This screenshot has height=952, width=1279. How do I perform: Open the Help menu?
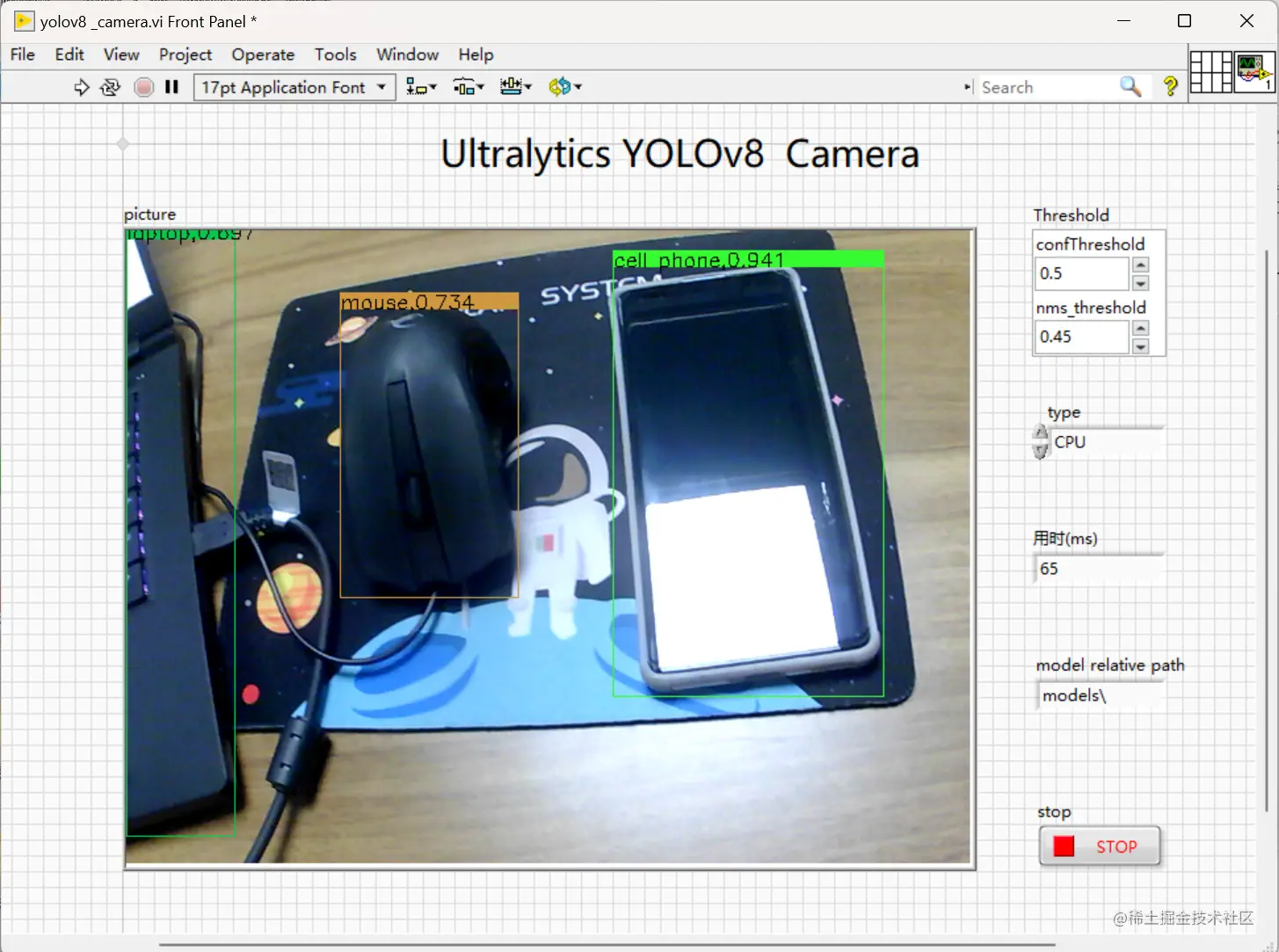pyautogui.click(x=476, y=55)
